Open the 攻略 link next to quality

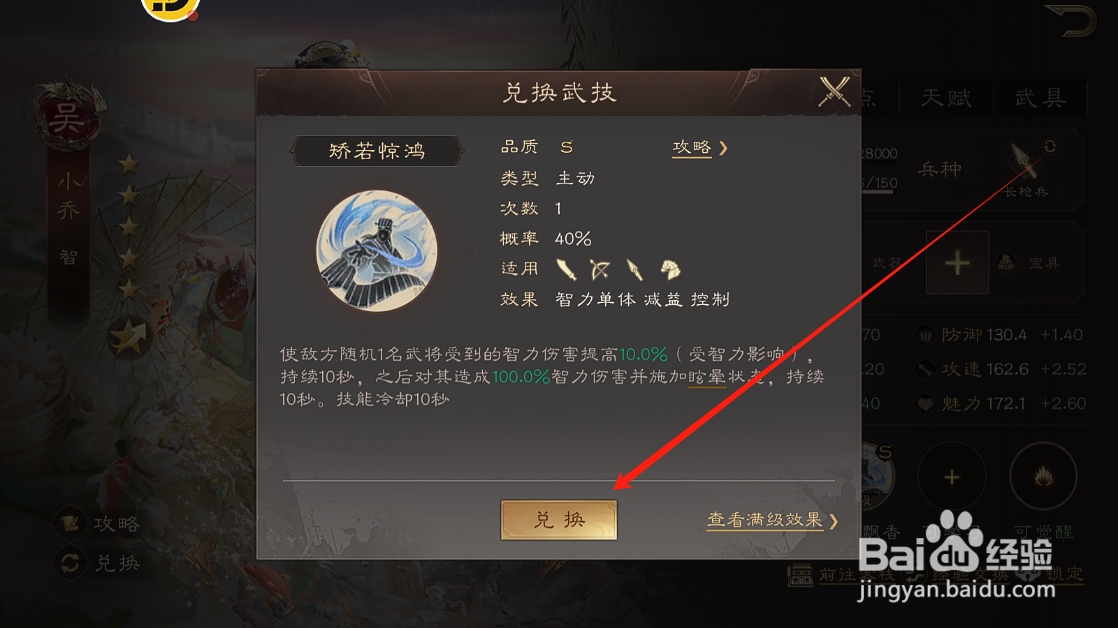click(x=692, y=148)
